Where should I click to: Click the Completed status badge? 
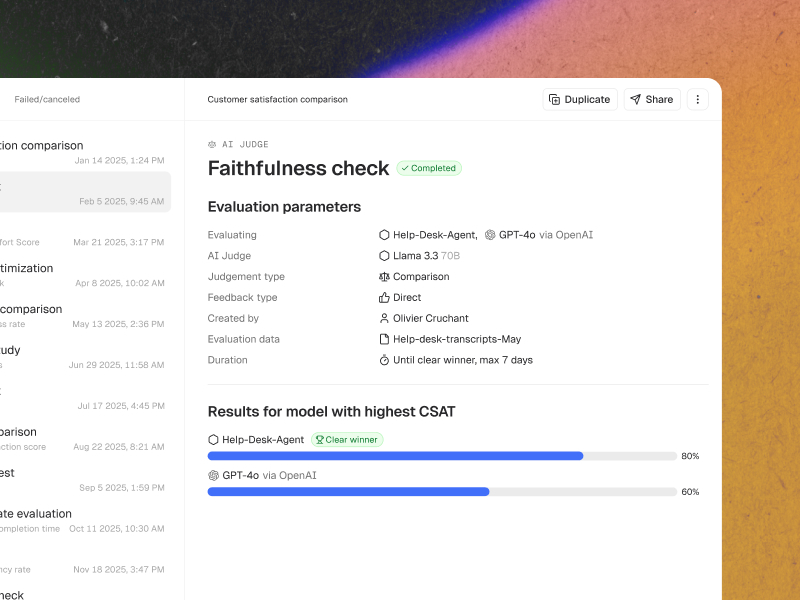coord(429,168)
